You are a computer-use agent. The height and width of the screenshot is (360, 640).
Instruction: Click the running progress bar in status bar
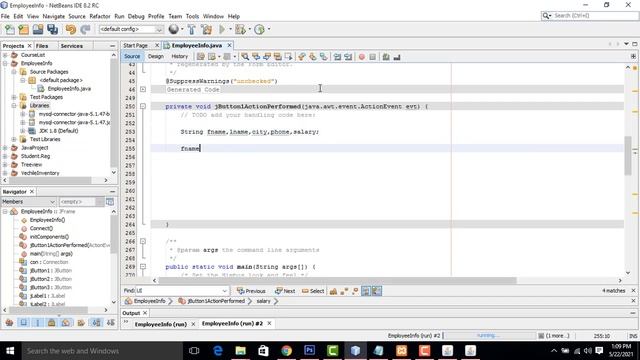(x=489, y=336)
